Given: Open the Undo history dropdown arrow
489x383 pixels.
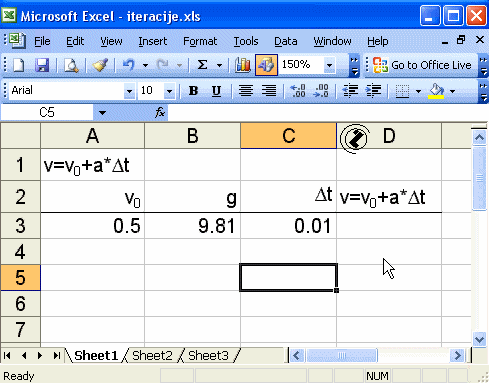Looking at the screenshot, I should click(x=145, y=65).
